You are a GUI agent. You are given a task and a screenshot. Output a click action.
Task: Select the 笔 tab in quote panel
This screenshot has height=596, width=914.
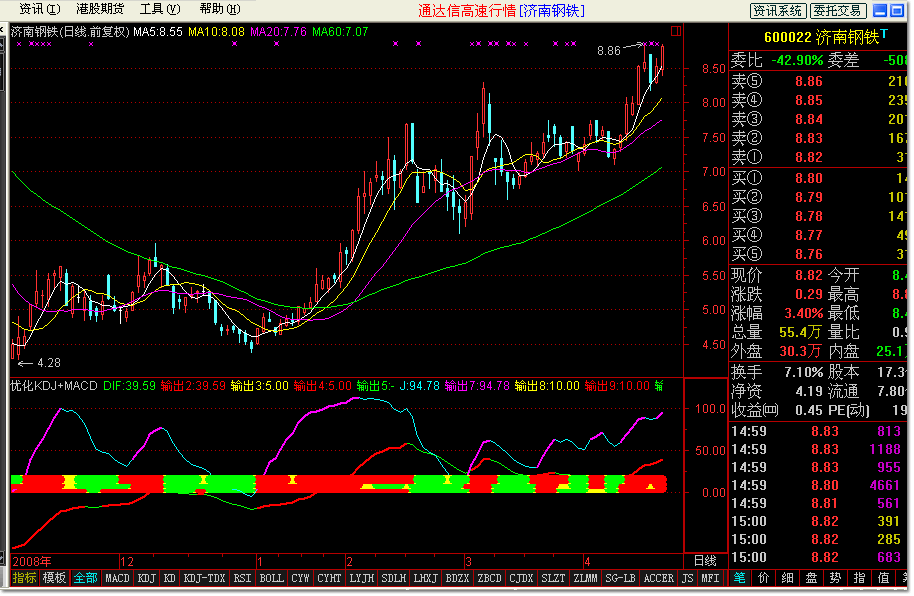[x=739, y=578]
